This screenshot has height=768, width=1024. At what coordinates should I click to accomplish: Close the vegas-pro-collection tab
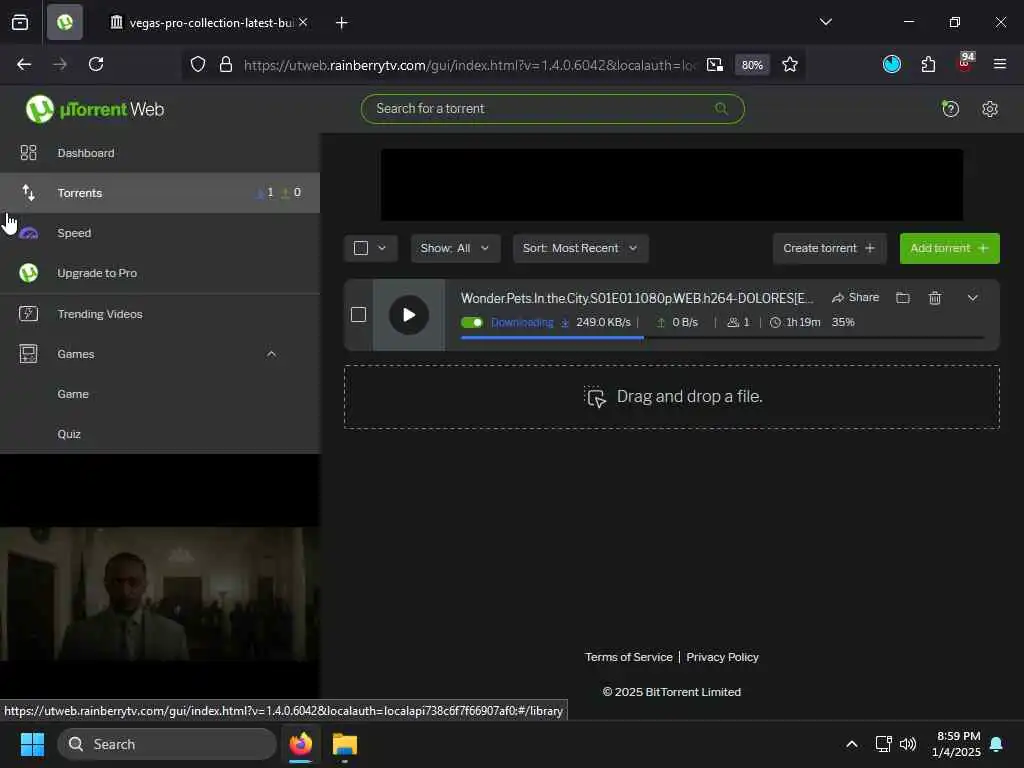click(x=303, y=22)
